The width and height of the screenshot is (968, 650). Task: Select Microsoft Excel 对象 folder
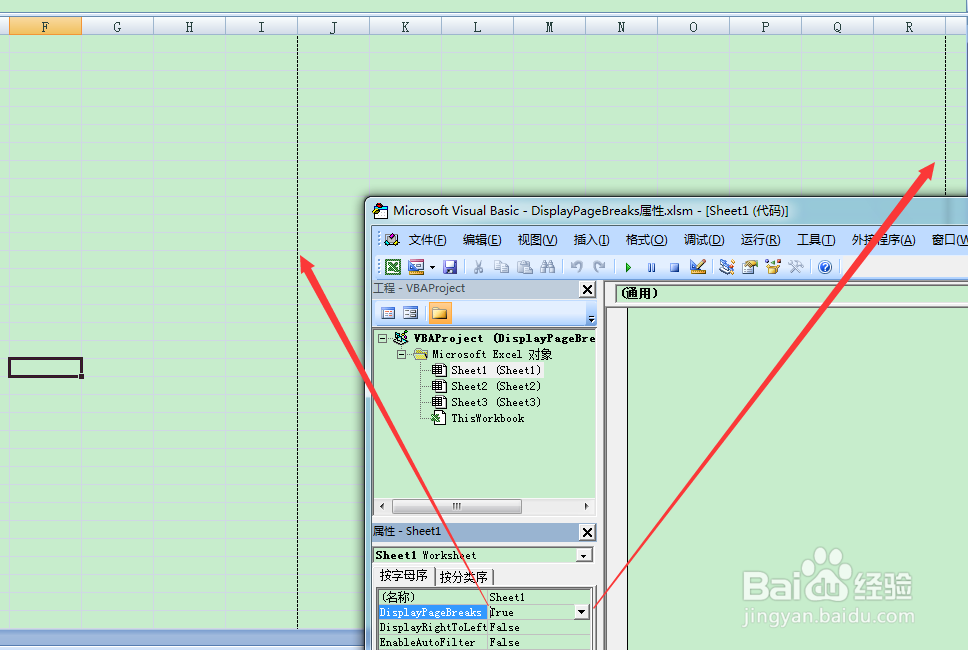(x=491, y=354)
